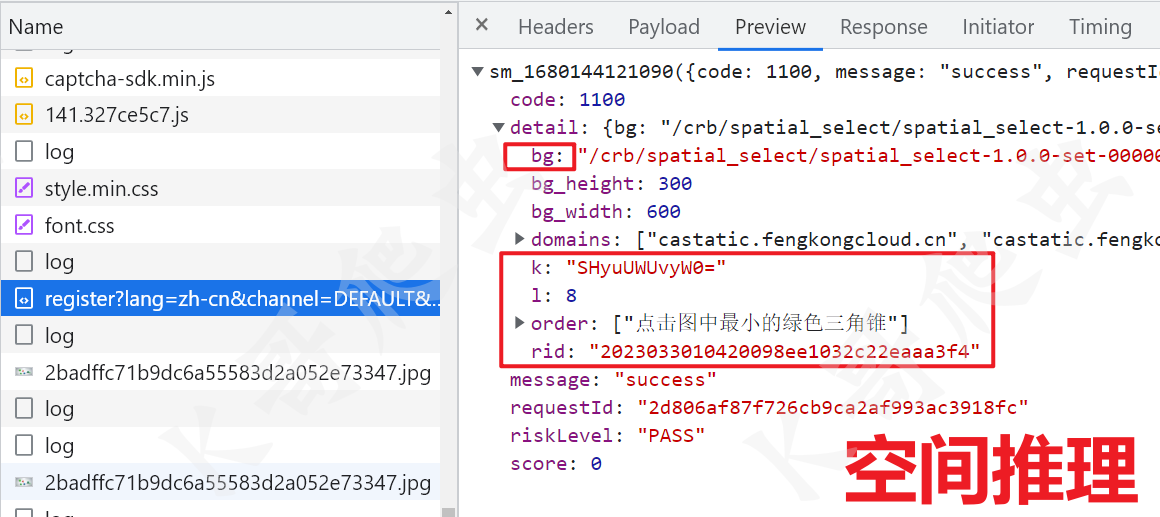
Task: Click the stylesheet icon beside font.css
Action: (x=24, y=226)
